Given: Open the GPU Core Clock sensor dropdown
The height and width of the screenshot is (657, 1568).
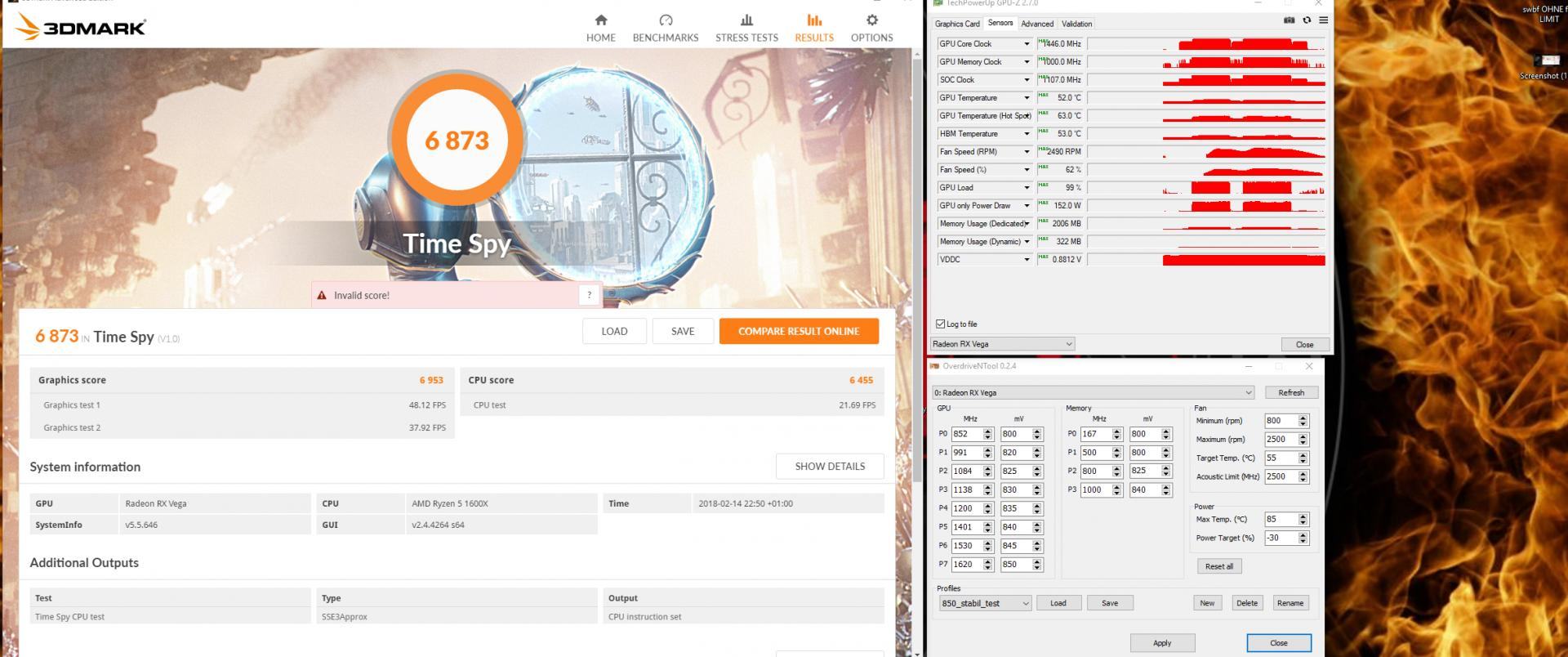Looking at the screenshot, I should pos(1027,44).
